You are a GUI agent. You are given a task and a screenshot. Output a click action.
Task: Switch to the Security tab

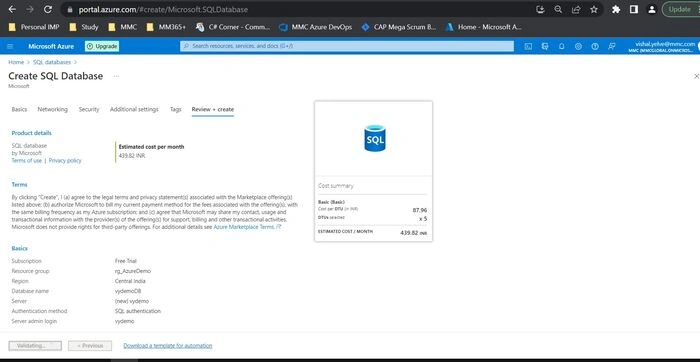click(x=89, y=109)
